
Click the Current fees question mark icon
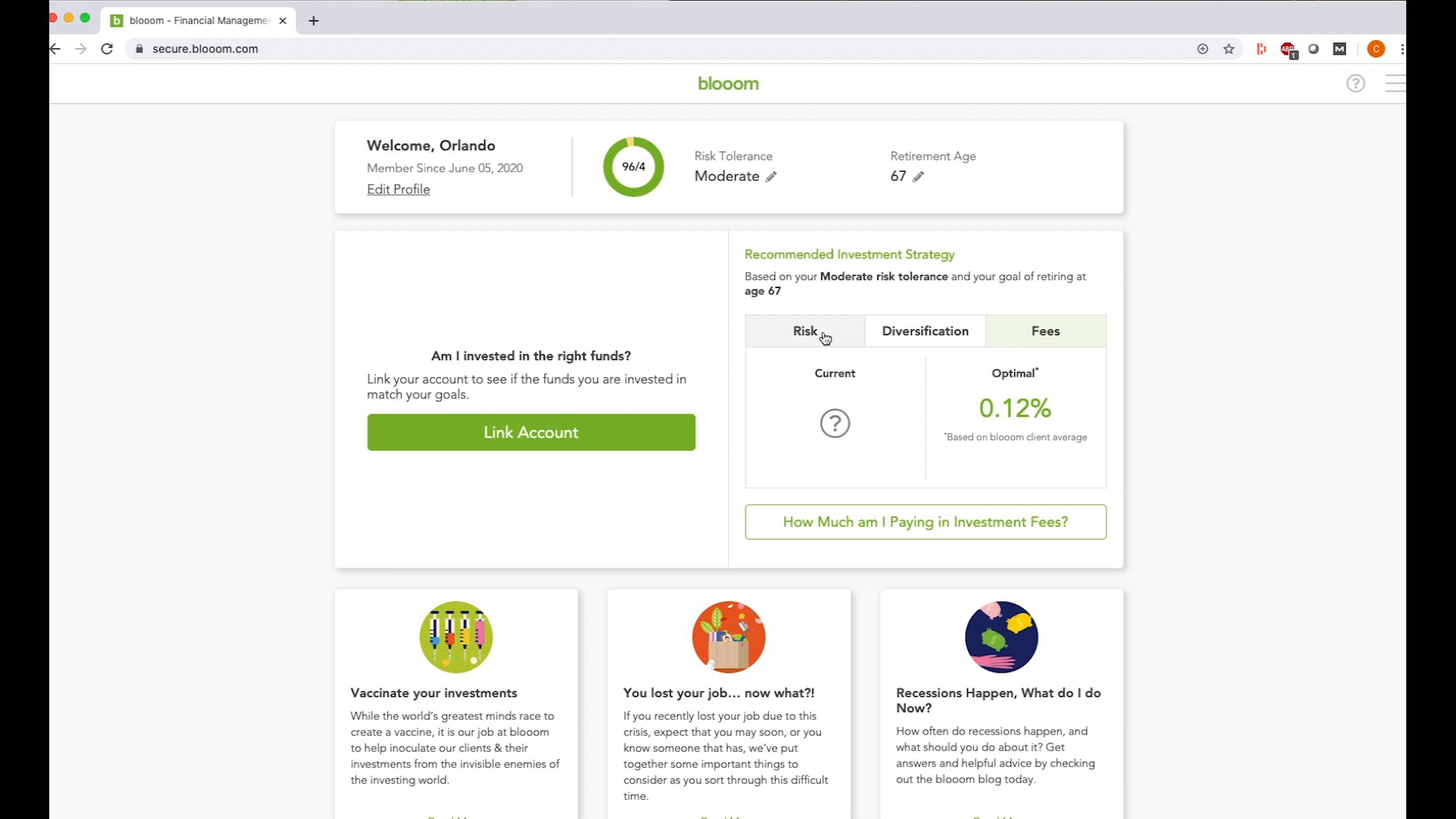(x=835, y=423)
